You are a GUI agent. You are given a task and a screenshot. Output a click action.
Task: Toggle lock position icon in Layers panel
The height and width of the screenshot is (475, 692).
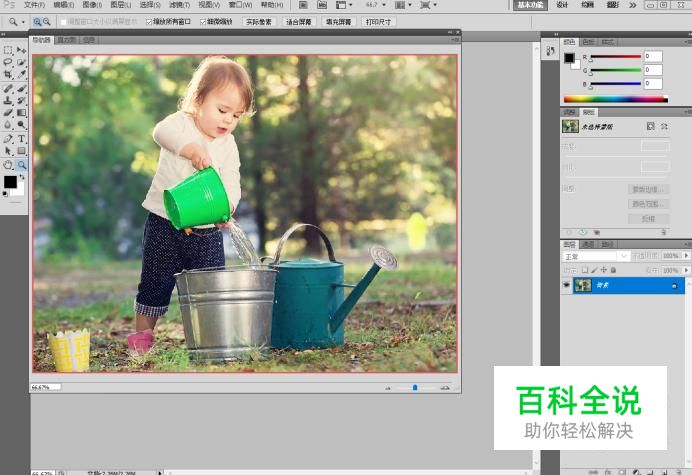[603, 270]
